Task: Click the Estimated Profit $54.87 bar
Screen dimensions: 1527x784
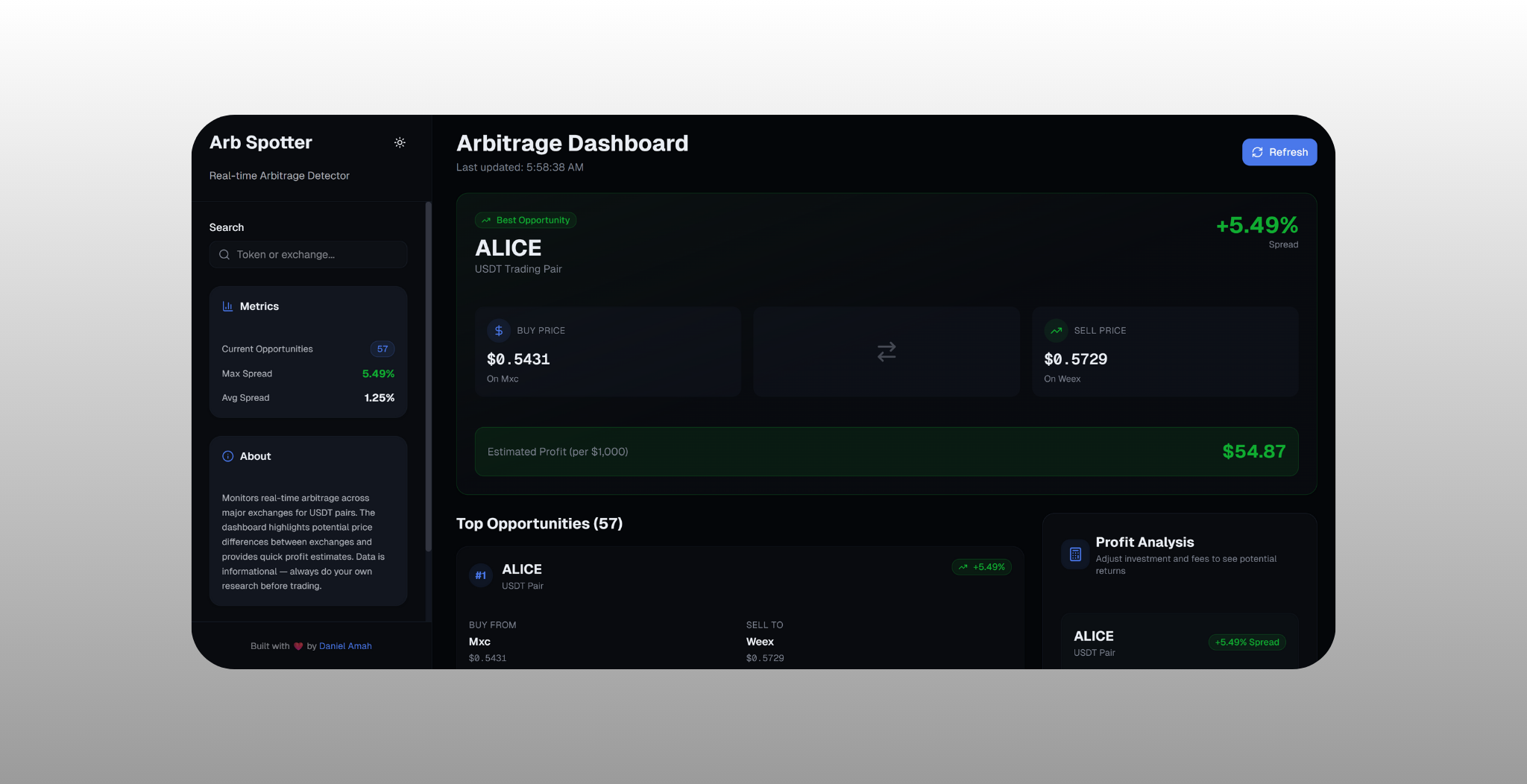Action: pos(886,452)
